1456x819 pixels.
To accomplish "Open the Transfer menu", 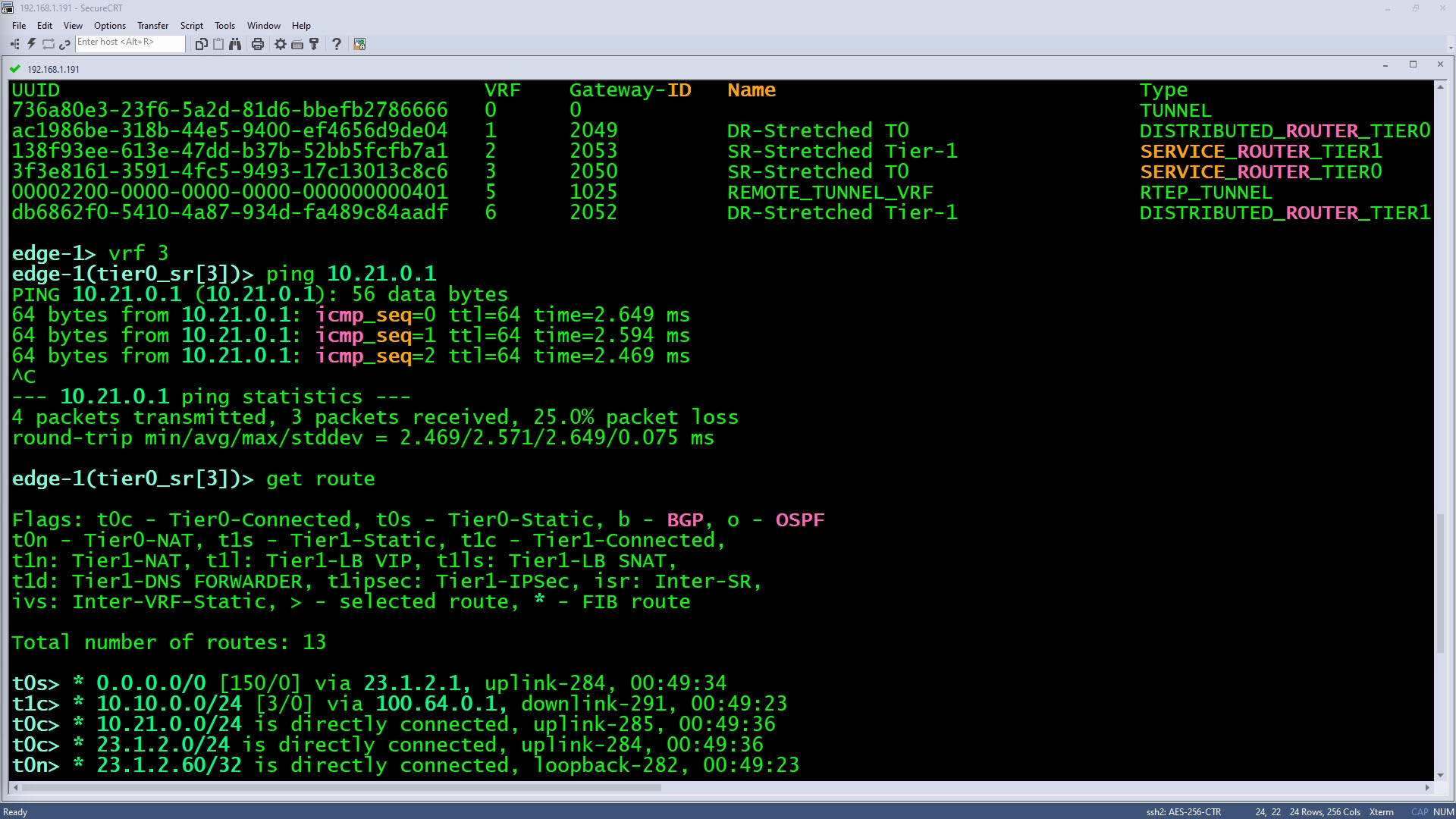I will pyautogui.click(x=152, y=25).
